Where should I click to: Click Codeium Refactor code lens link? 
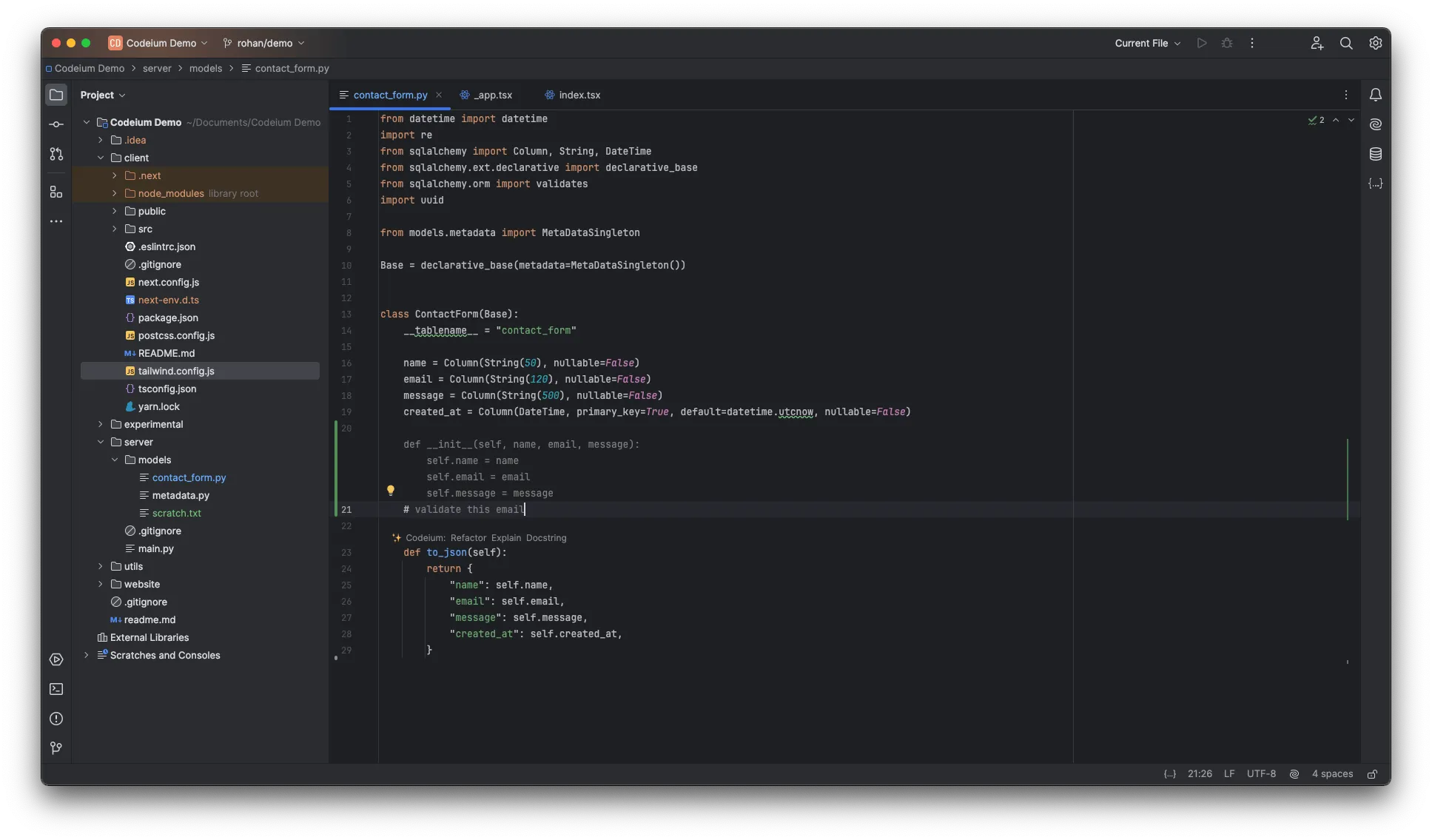coord(468,538)
